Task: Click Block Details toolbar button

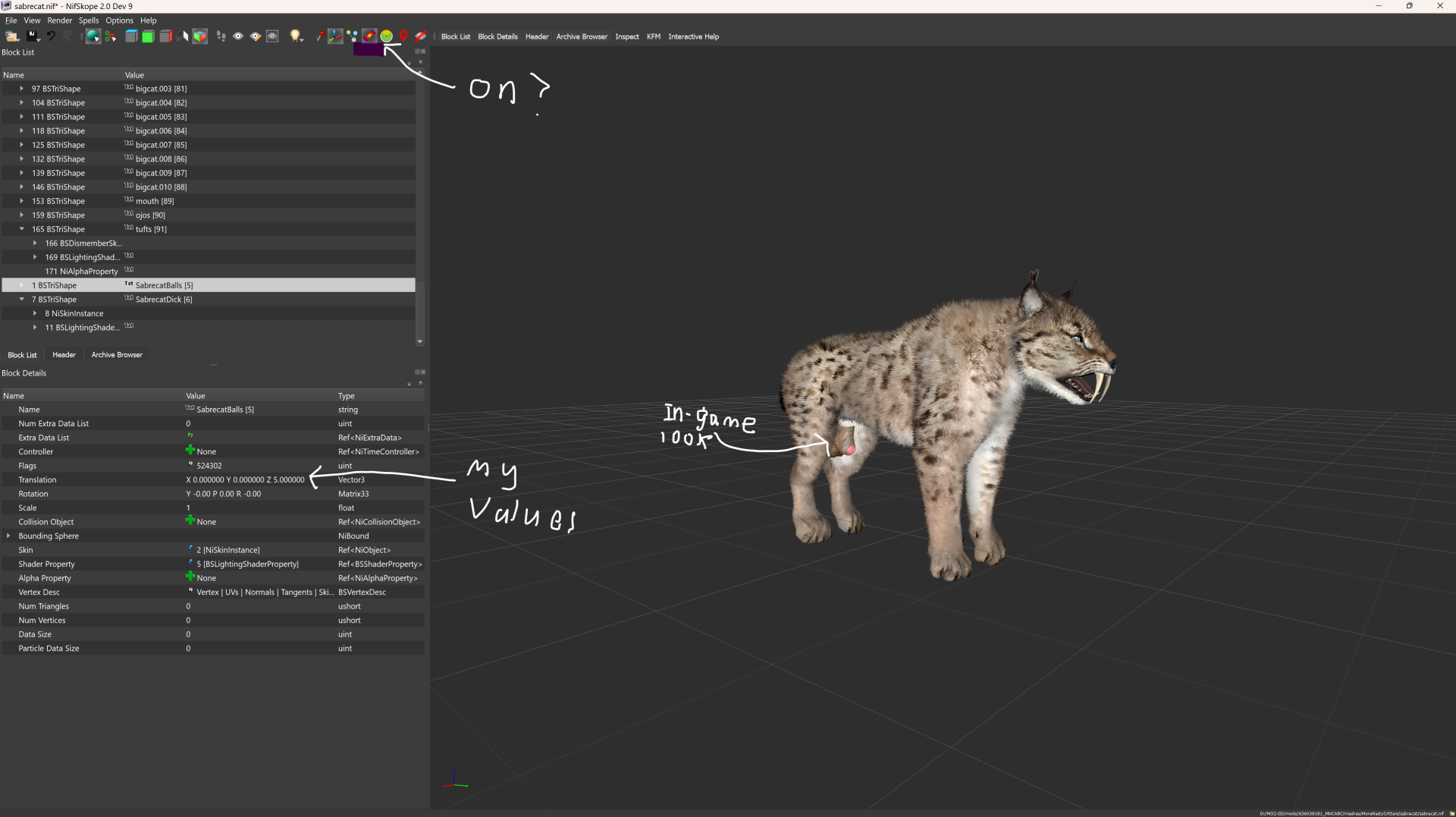Action: tap(497, 36)
